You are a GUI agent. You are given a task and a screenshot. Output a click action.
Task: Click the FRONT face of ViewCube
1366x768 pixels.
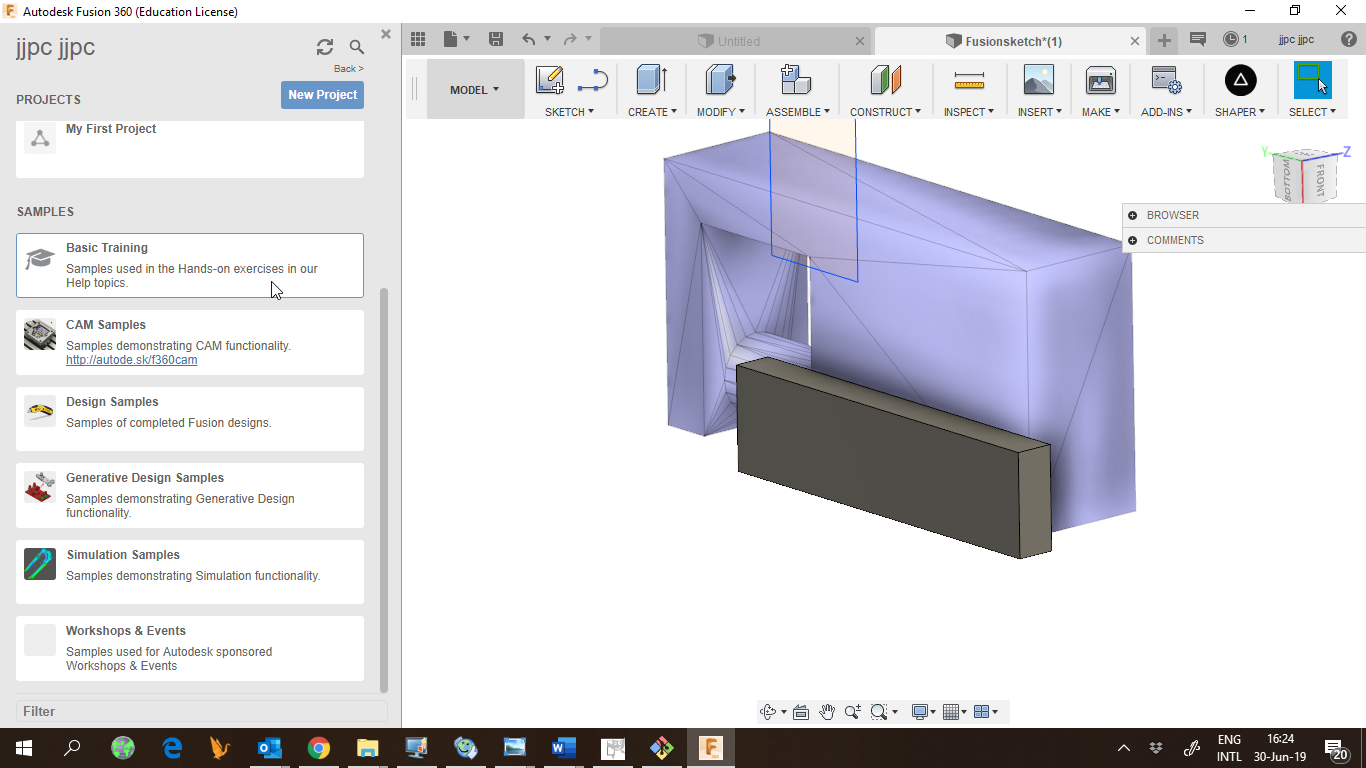[x=1320, y=178]
